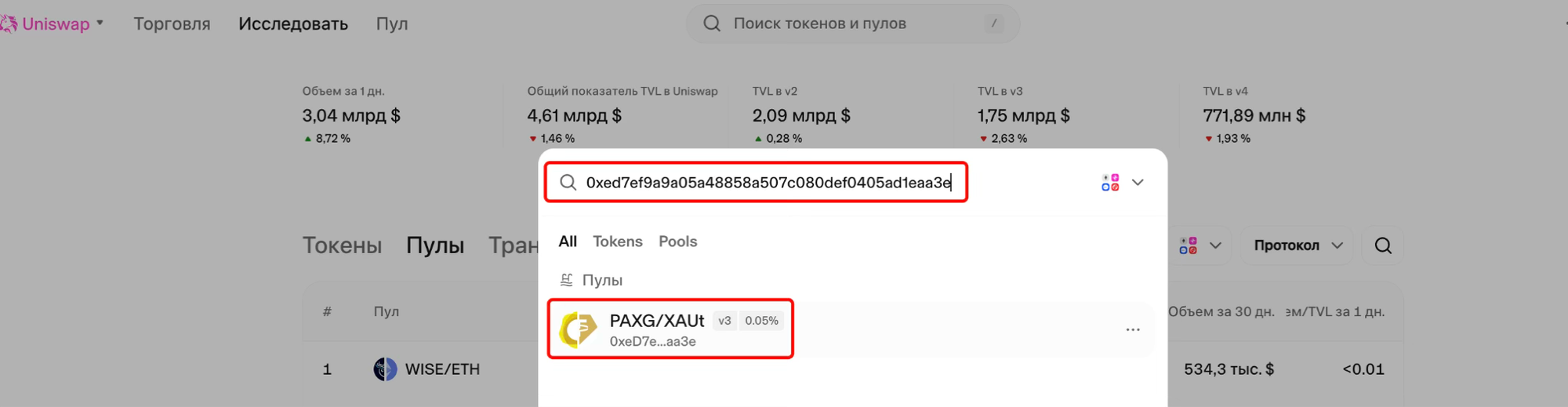1568x407 pixels.
Task: Click the WISE/ETH token icon
Action: (385, 369)
